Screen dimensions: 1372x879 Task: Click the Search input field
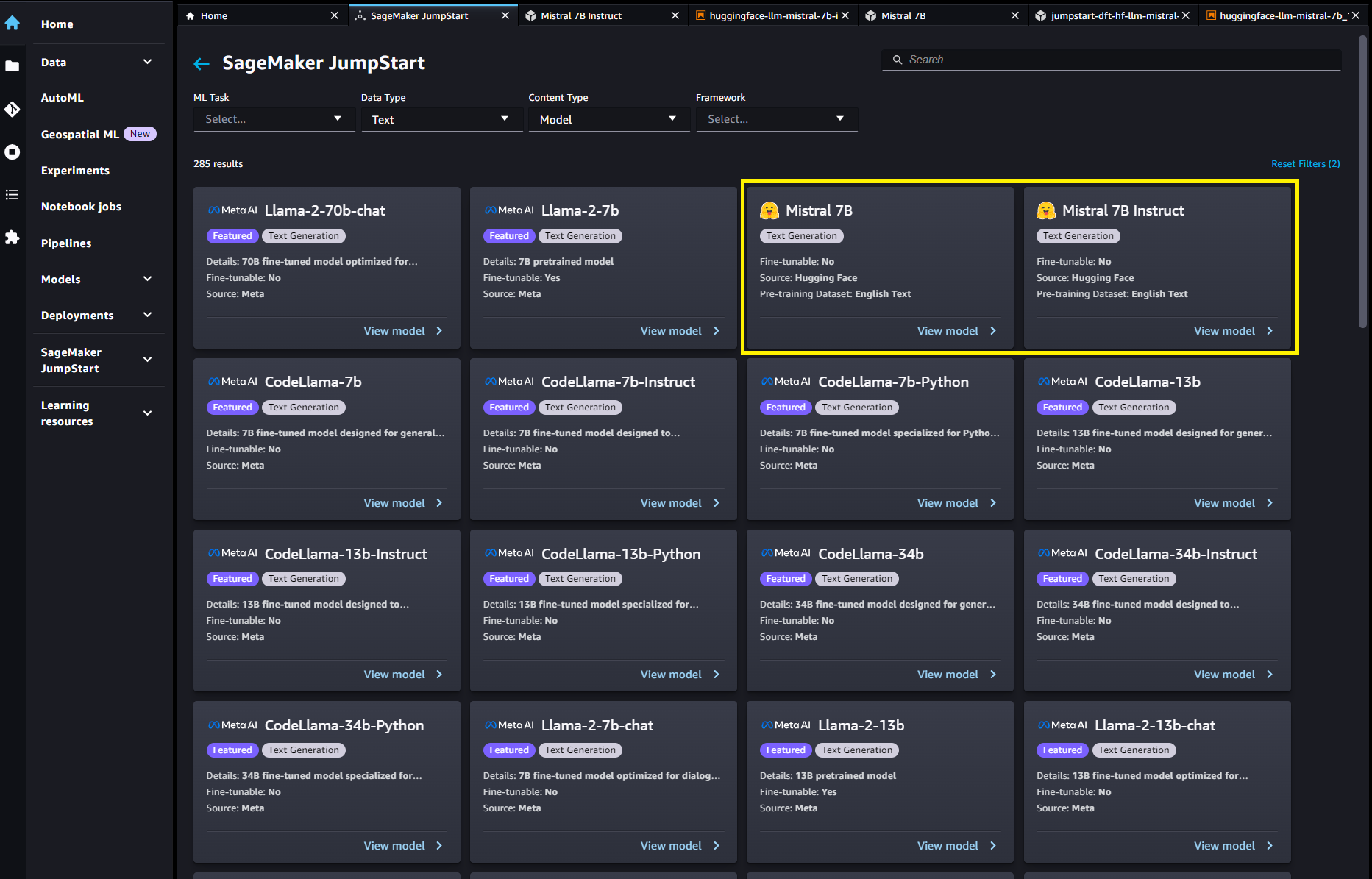click(x=1111, y=60)
